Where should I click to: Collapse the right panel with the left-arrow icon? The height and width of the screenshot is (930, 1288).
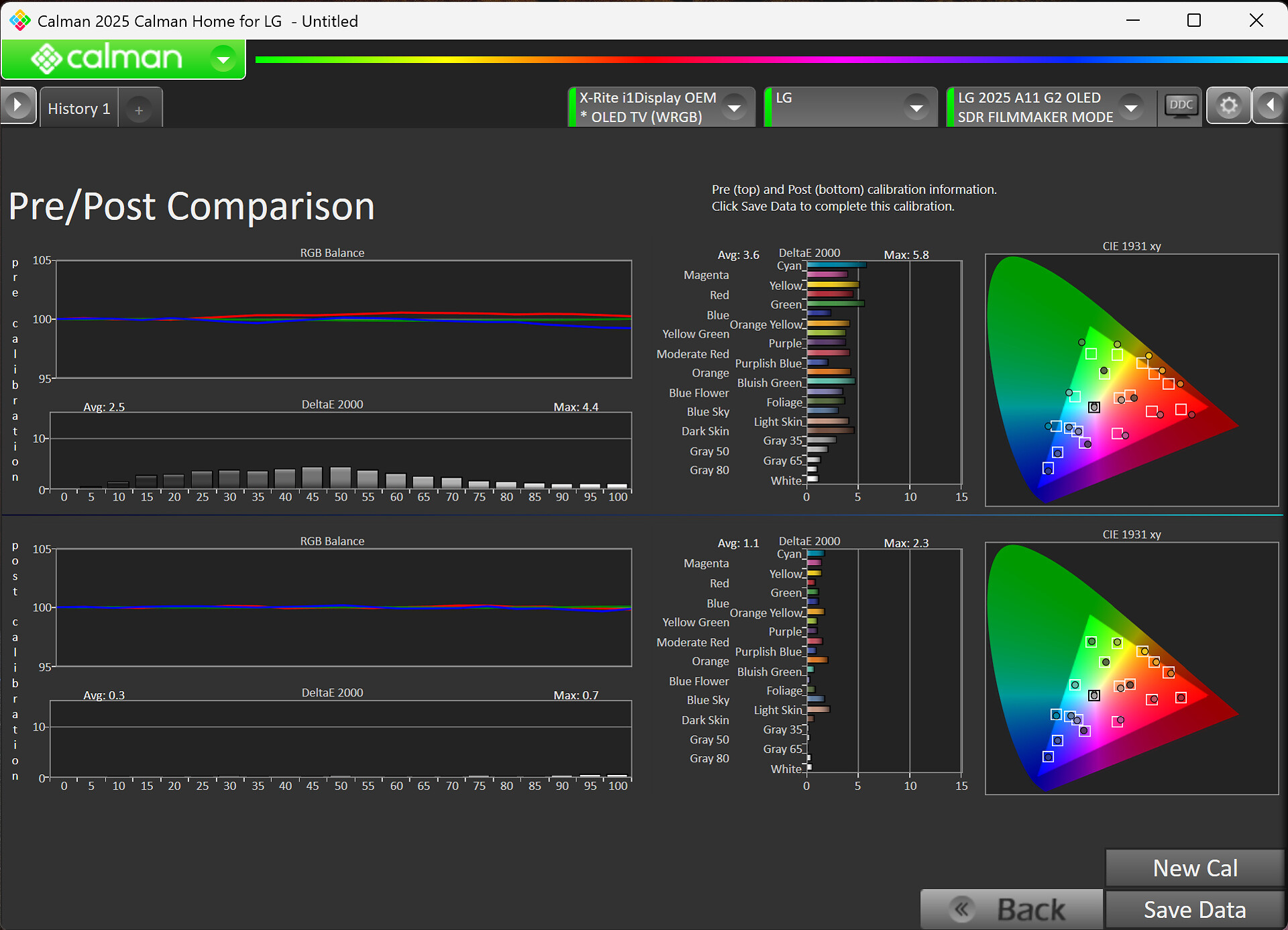click(x=1270, y=106)
